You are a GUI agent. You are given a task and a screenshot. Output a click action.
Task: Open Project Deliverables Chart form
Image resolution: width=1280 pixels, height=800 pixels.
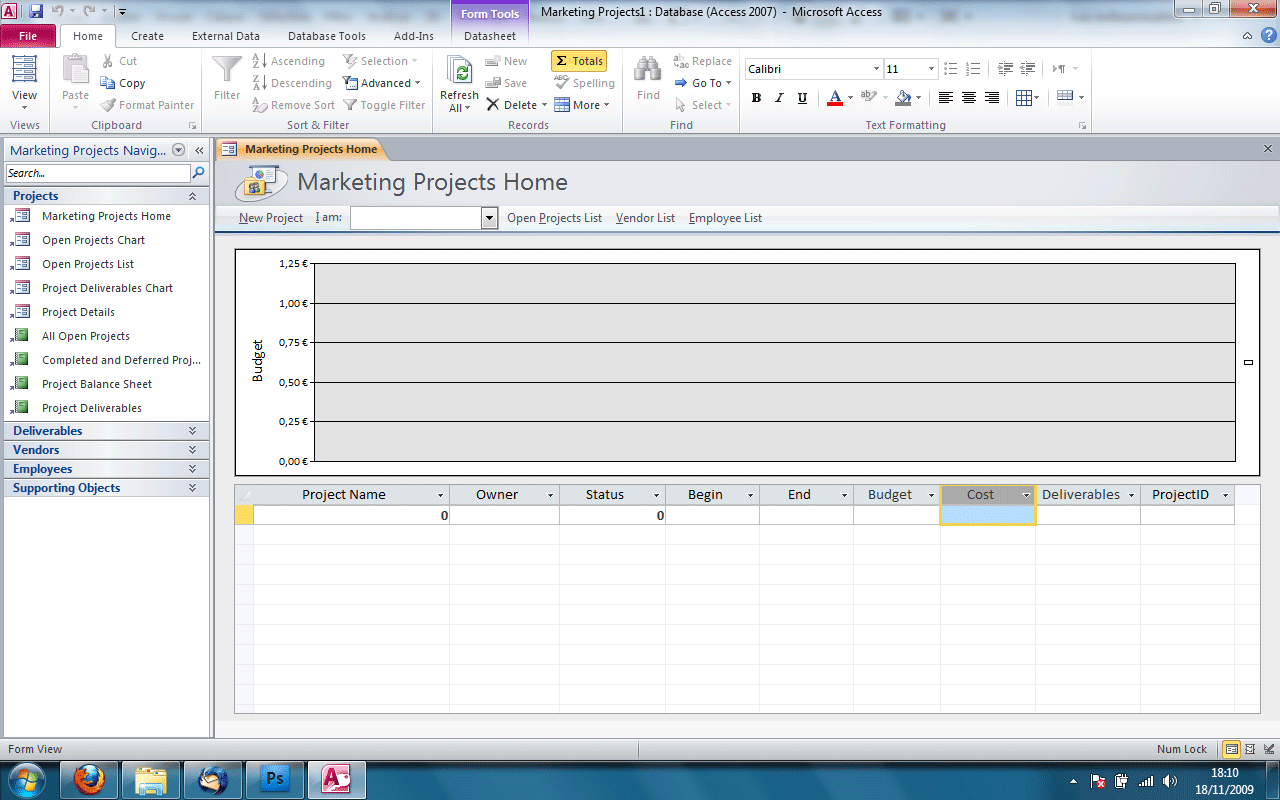107,288
